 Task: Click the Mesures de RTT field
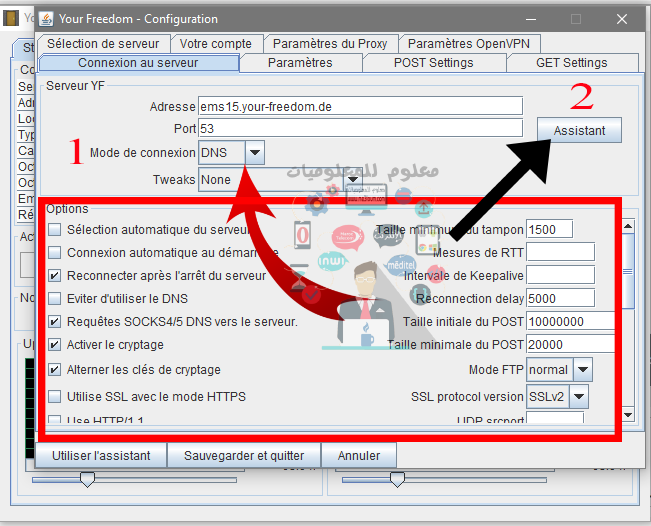[x=560, y=252]
